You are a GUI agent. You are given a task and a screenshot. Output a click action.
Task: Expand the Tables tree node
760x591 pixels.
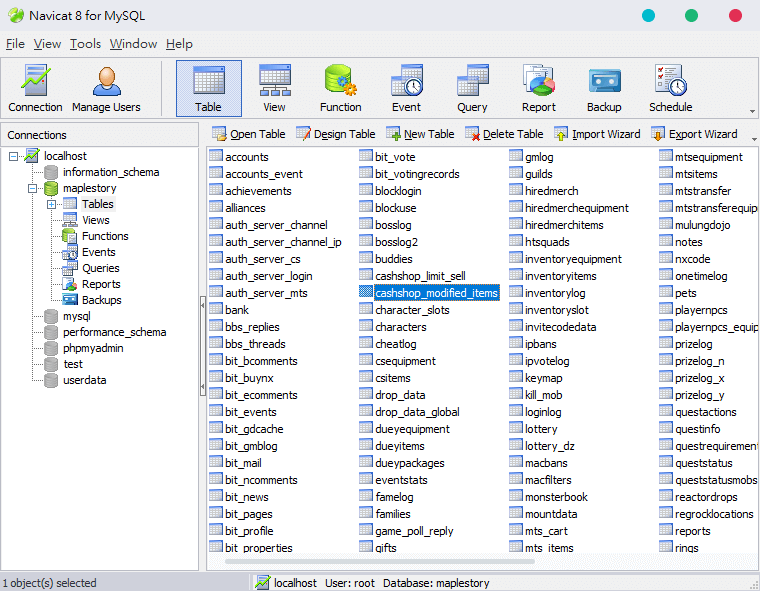point(51,204)
